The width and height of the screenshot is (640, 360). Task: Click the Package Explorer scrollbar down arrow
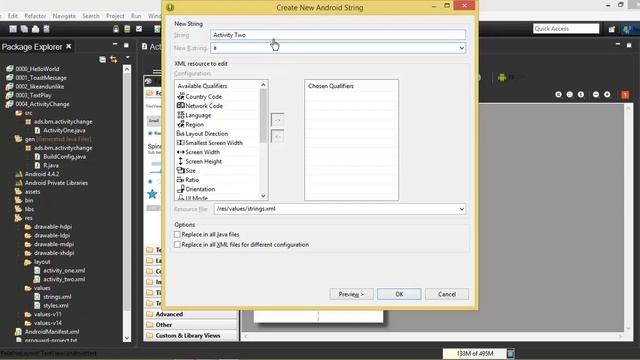(x=127, y=338)
